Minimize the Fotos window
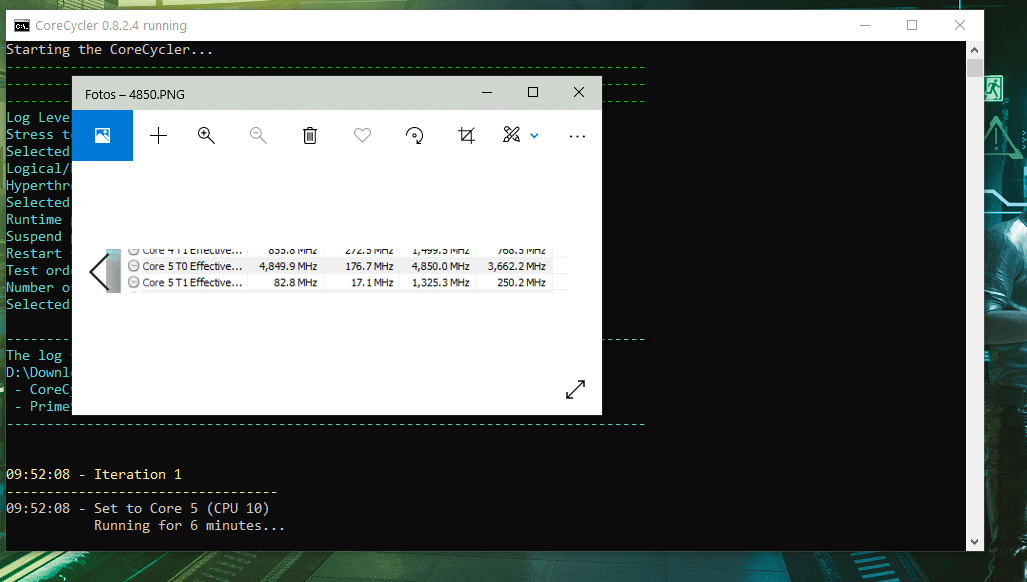The height and width of the screenshot is (582, 1027). 487,92
